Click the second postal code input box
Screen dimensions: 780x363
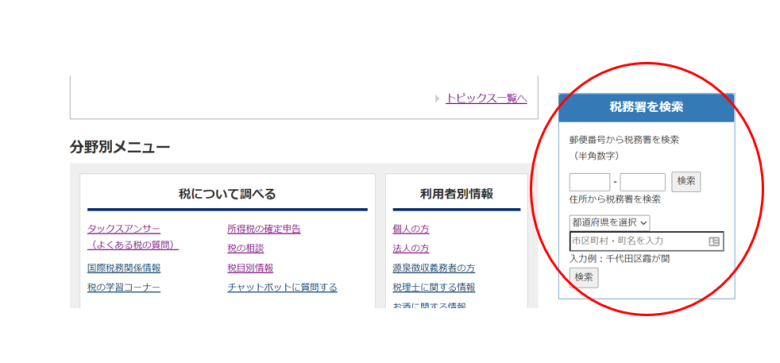point(643,182)
